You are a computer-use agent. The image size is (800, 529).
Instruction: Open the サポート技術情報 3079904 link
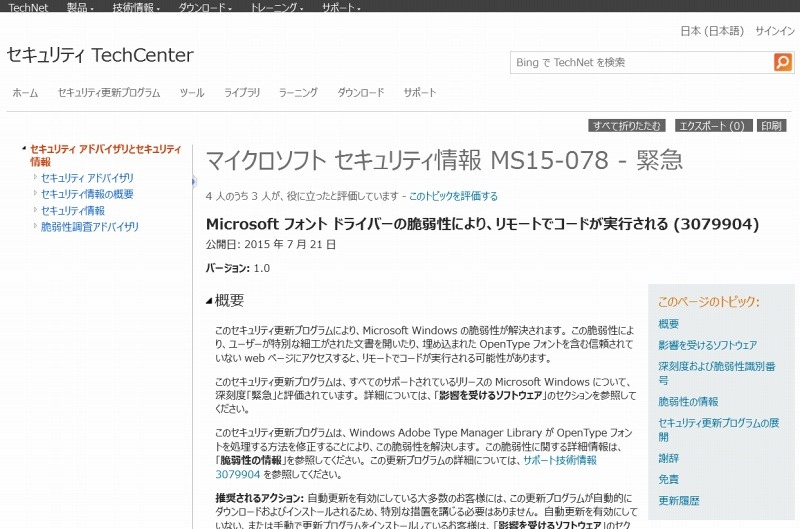(406, 467)
